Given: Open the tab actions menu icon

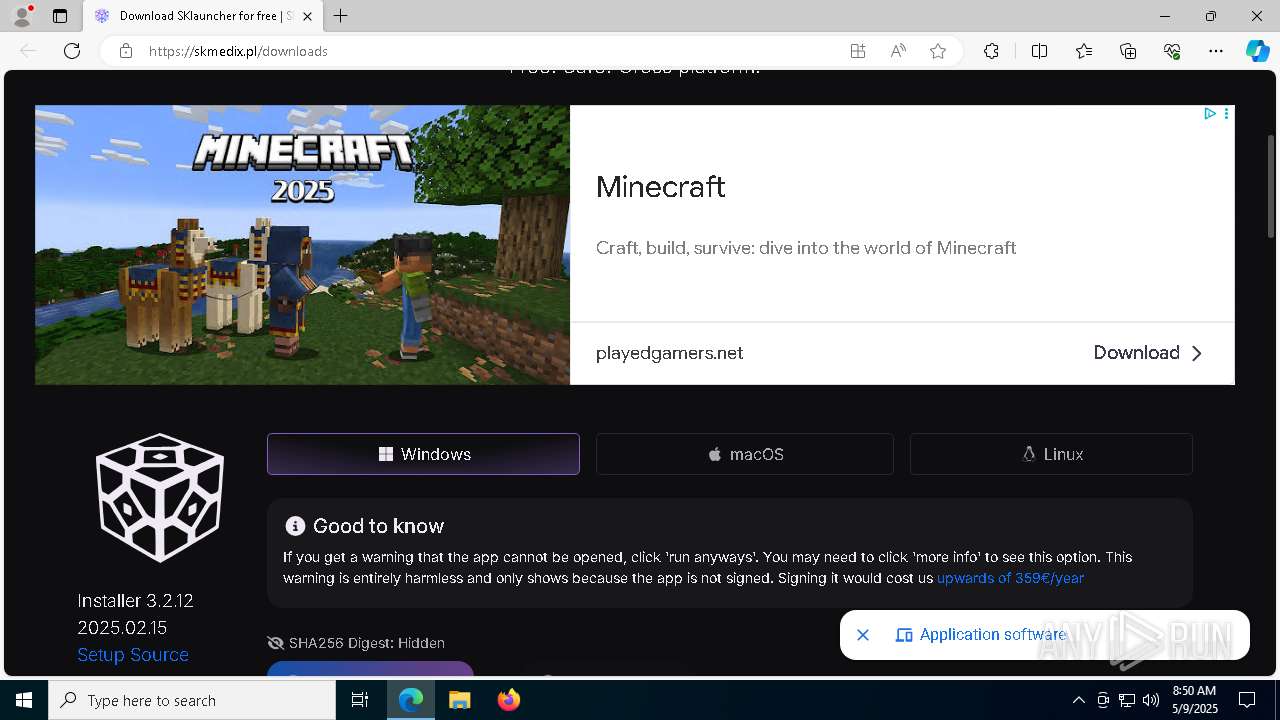Looking at the screenshot, I should (60, 16).
